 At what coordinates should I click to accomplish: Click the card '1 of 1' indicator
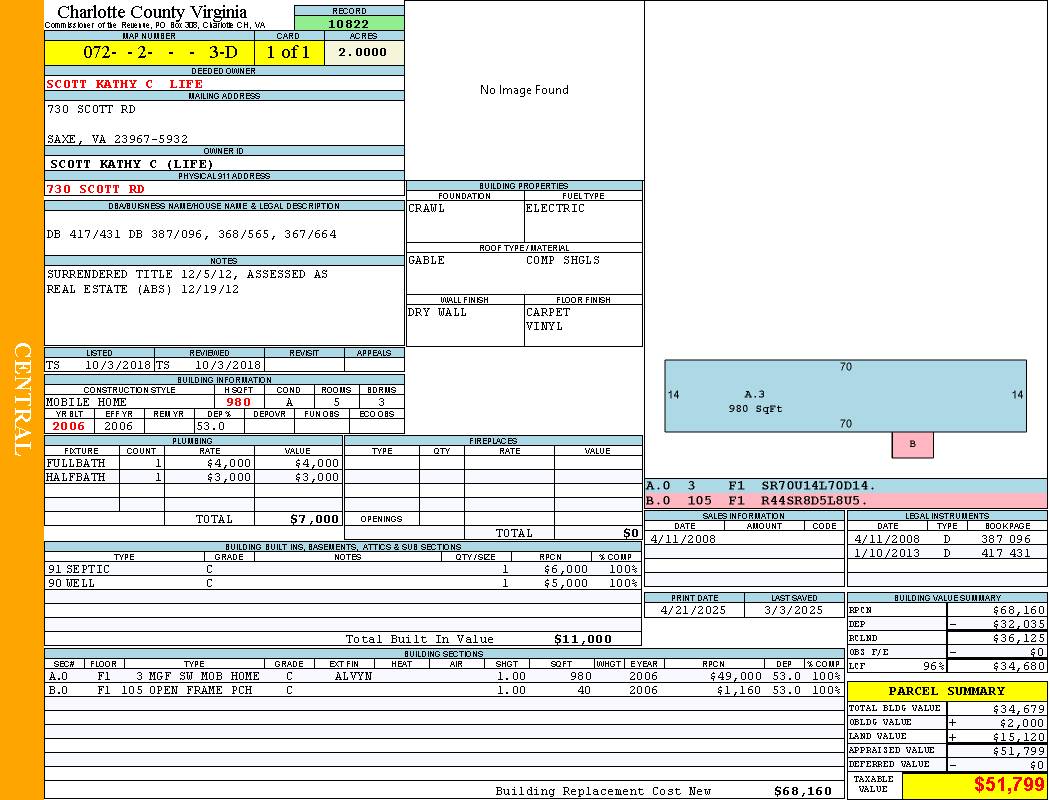289,53
